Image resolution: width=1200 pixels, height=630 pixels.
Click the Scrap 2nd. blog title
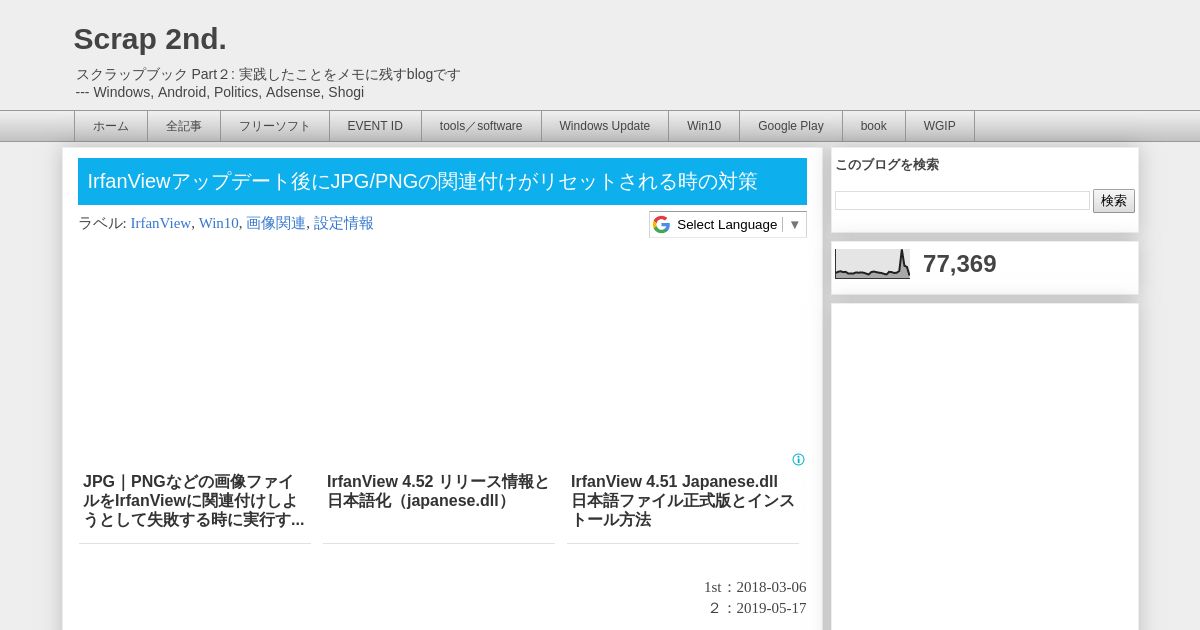point(150,39)
